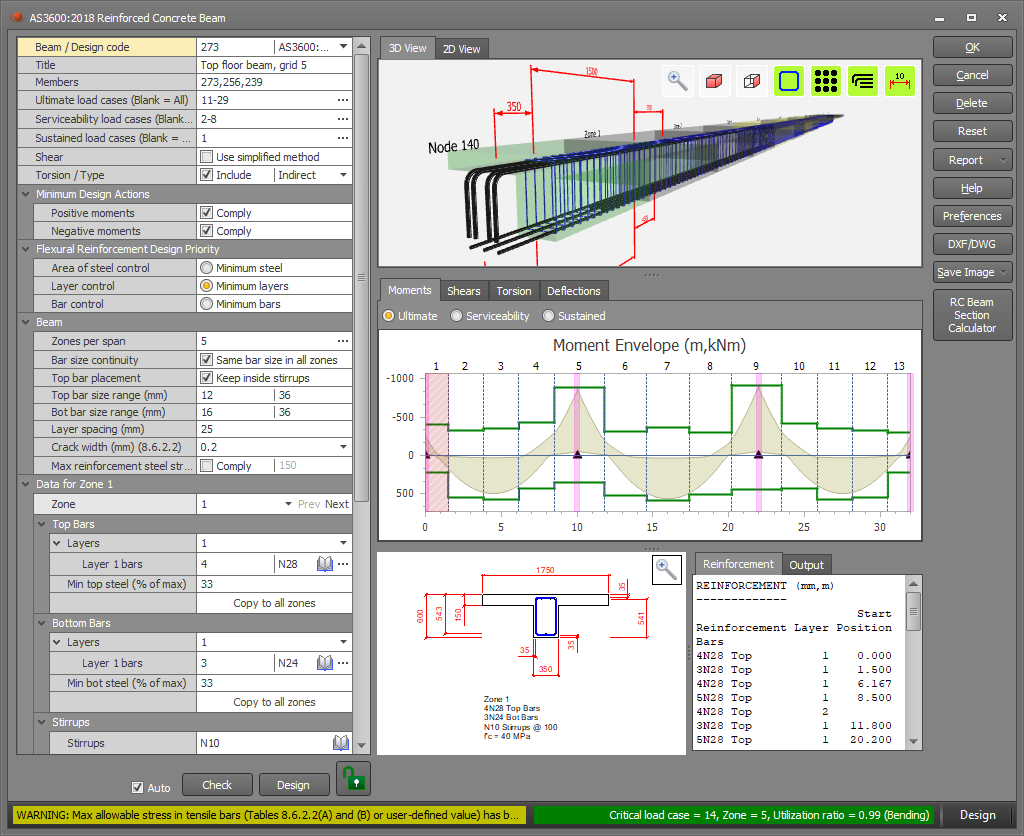The width and height of the screenshot is (1024, 836).
Task: Open the Report button dropdown
Action: (1003, 160)
